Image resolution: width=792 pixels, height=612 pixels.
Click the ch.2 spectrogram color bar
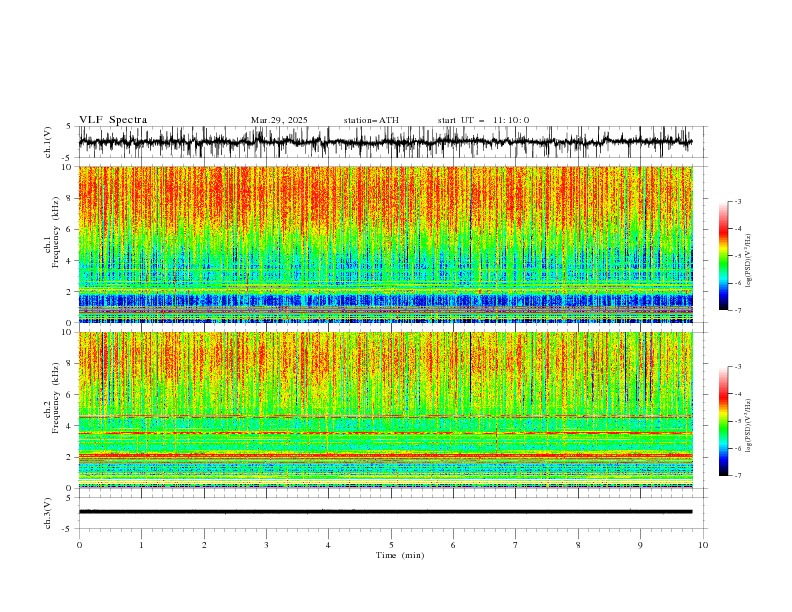point(723,421)
